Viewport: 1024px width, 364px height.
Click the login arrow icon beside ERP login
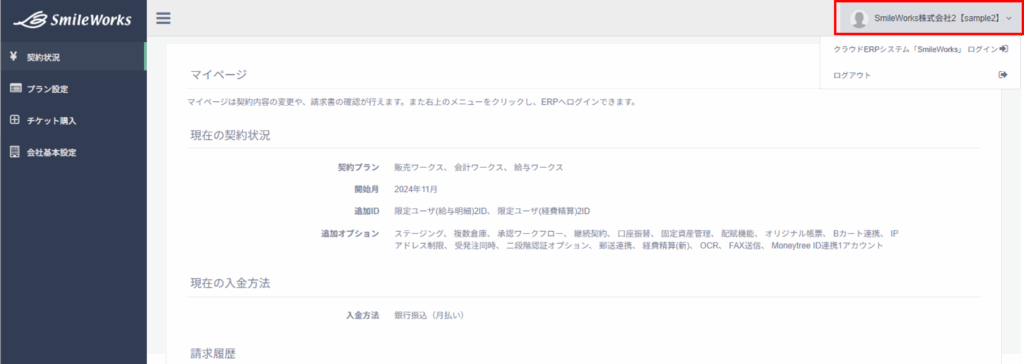coord(1004,49)
